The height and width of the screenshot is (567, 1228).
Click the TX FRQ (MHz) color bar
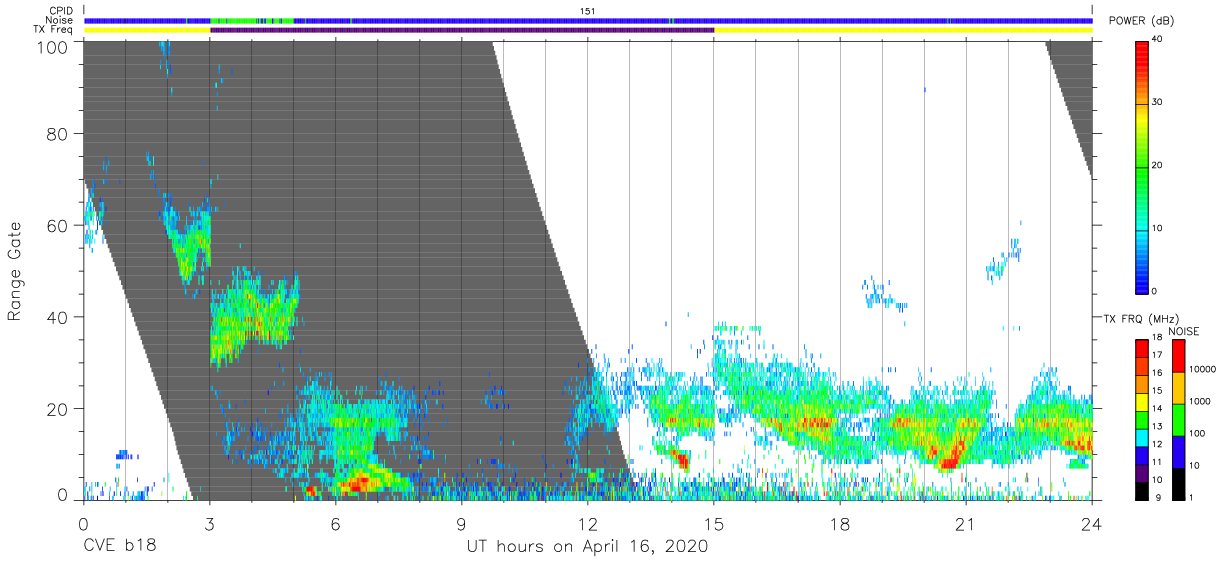[1142, 418]
